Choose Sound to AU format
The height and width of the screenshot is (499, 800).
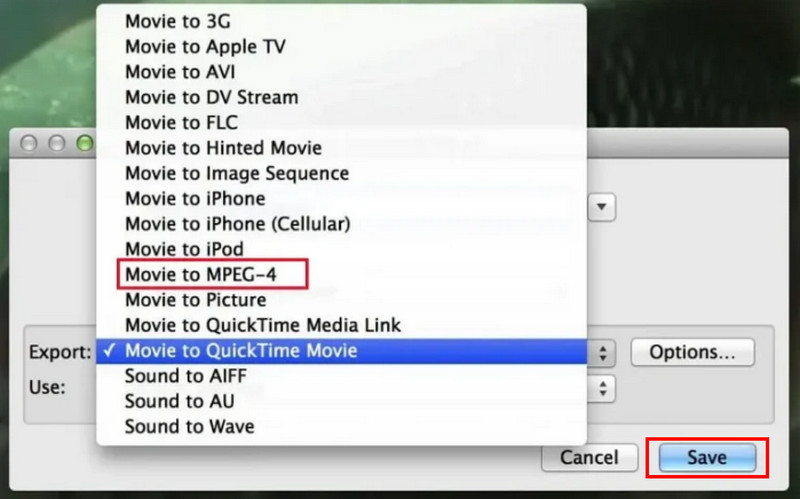(341, 401)
